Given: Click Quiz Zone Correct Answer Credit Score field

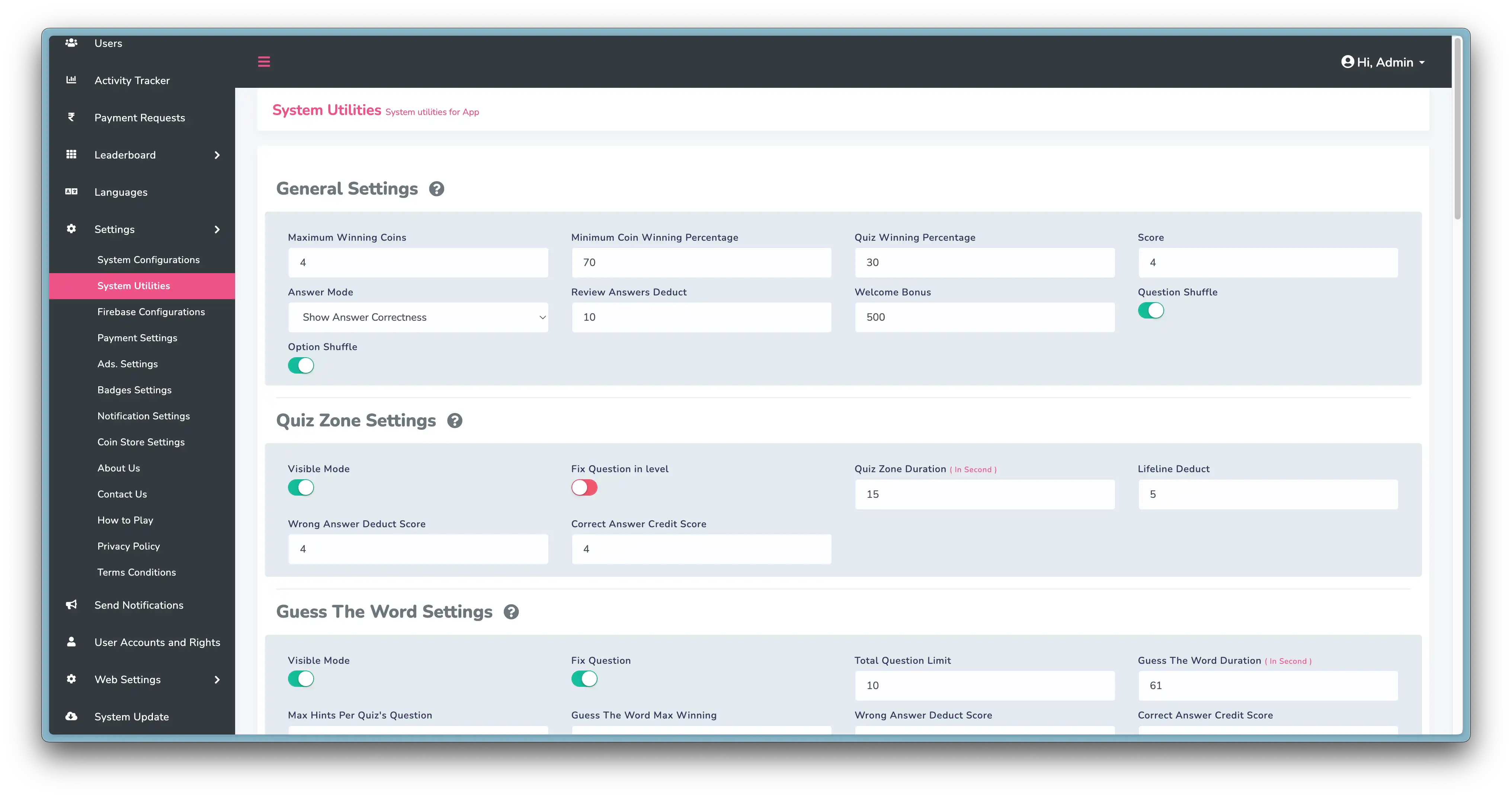Looking at the screenshot, I should pos(701,549).
